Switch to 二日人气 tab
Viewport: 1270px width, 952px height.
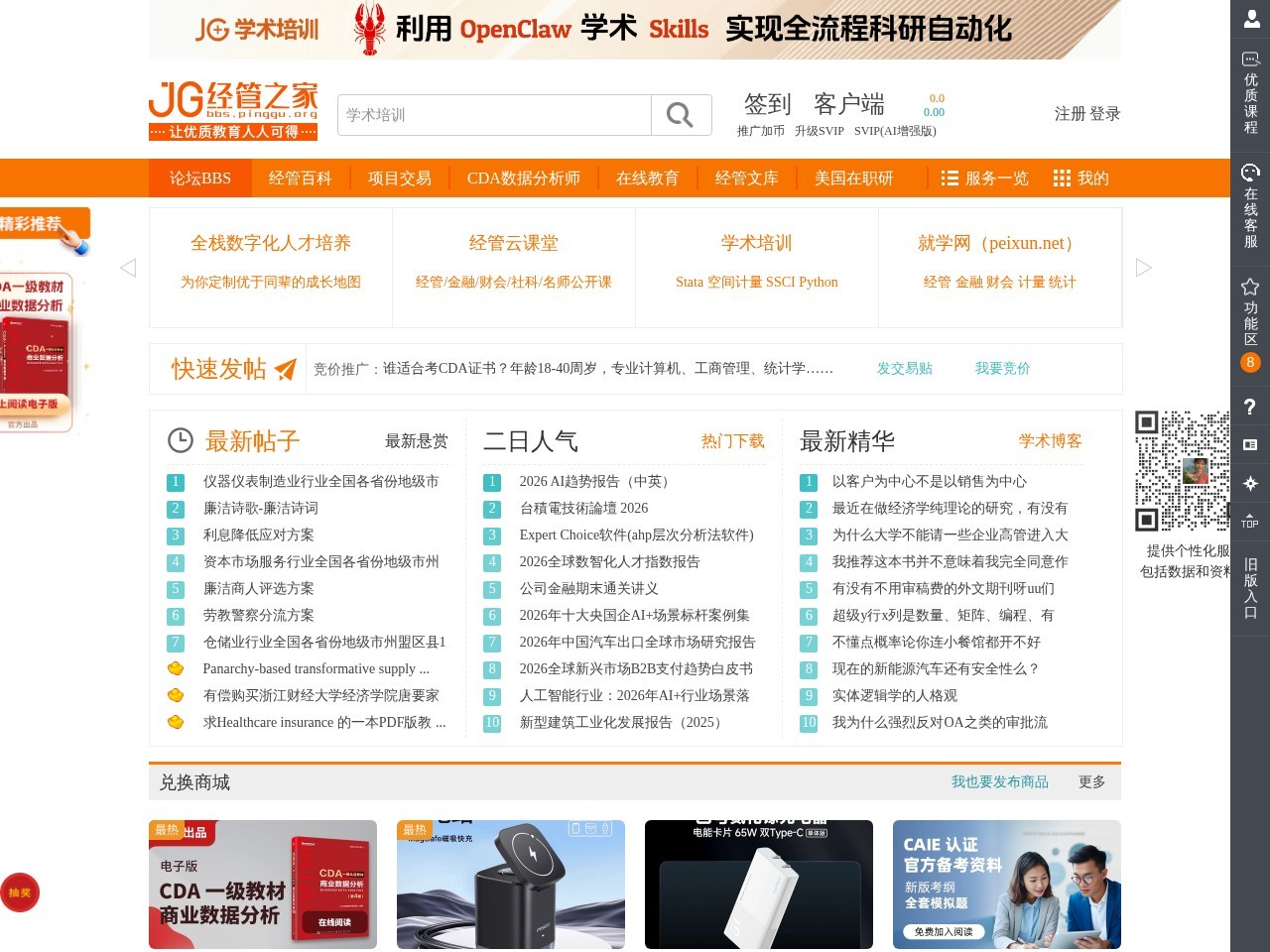pyautogui.click(x=530, y=441)
